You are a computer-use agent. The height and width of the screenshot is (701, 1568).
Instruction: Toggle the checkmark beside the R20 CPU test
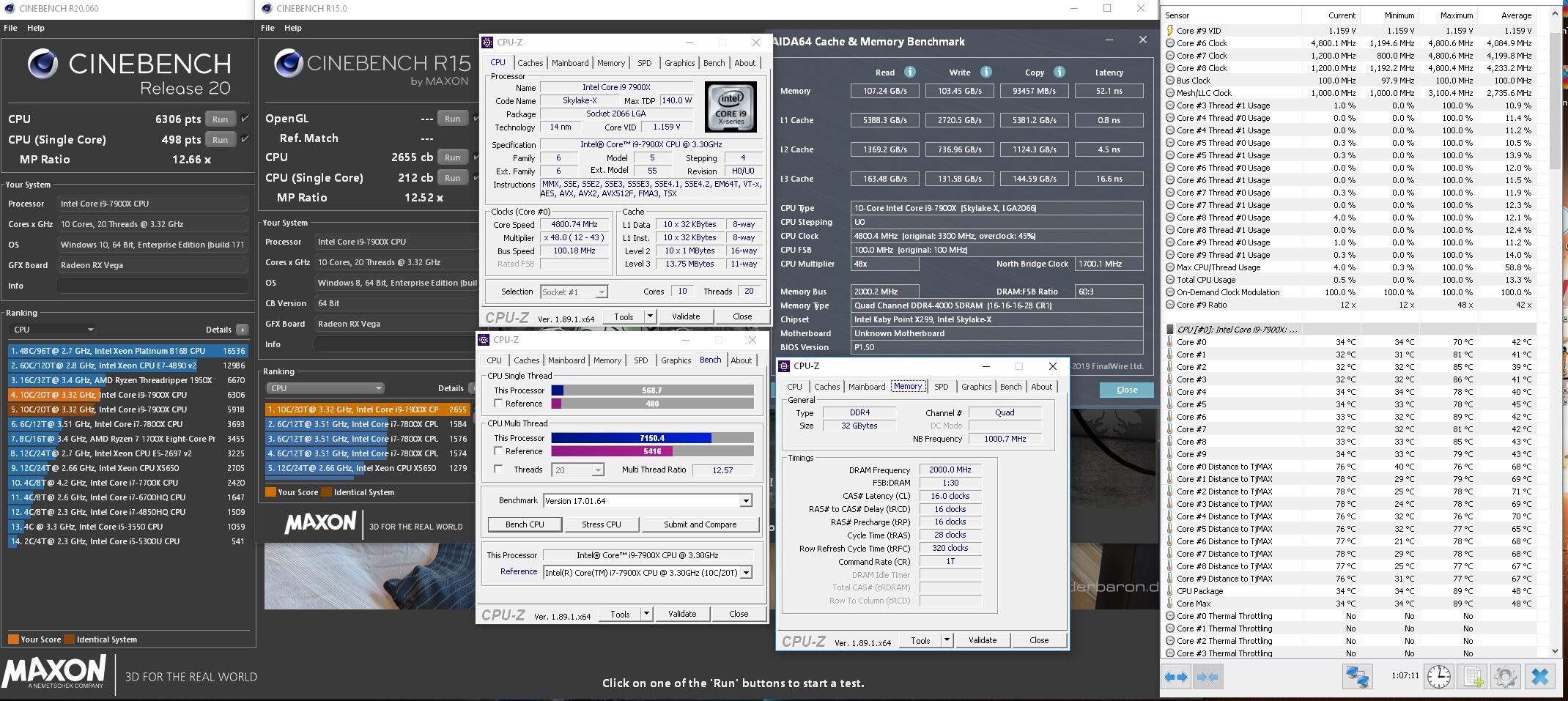[245, 119]
